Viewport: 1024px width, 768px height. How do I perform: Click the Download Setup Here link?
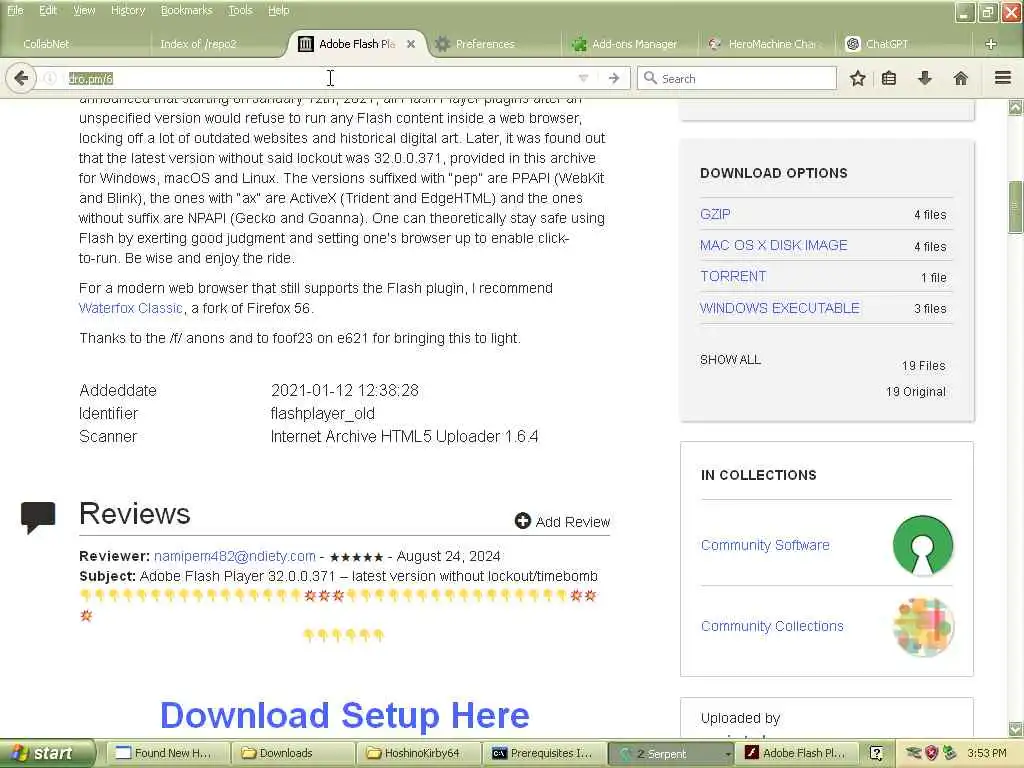[345, 715]
